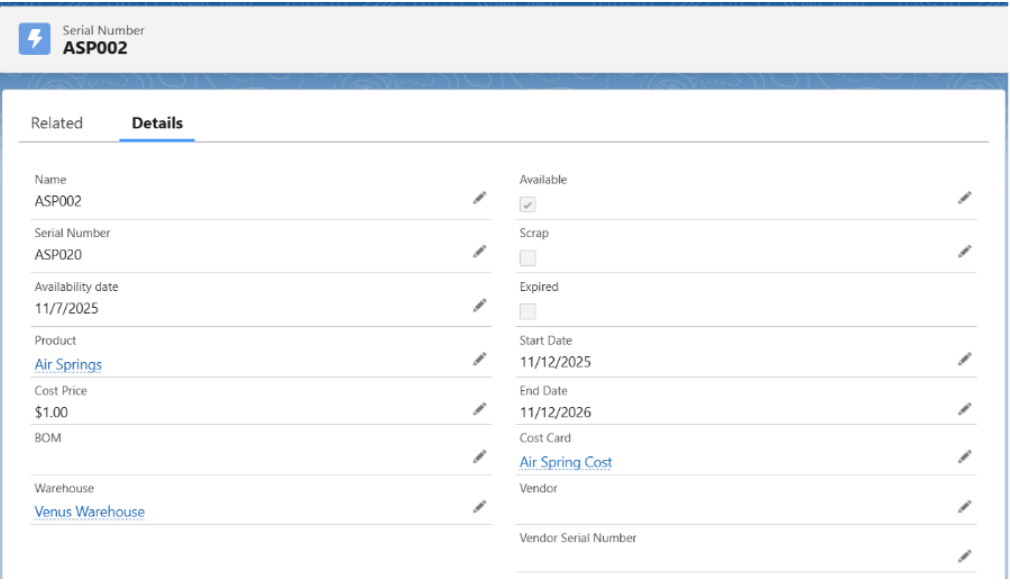Edit the BOM field pencil icon
The image size is (1010, 585).
(479, 457)
